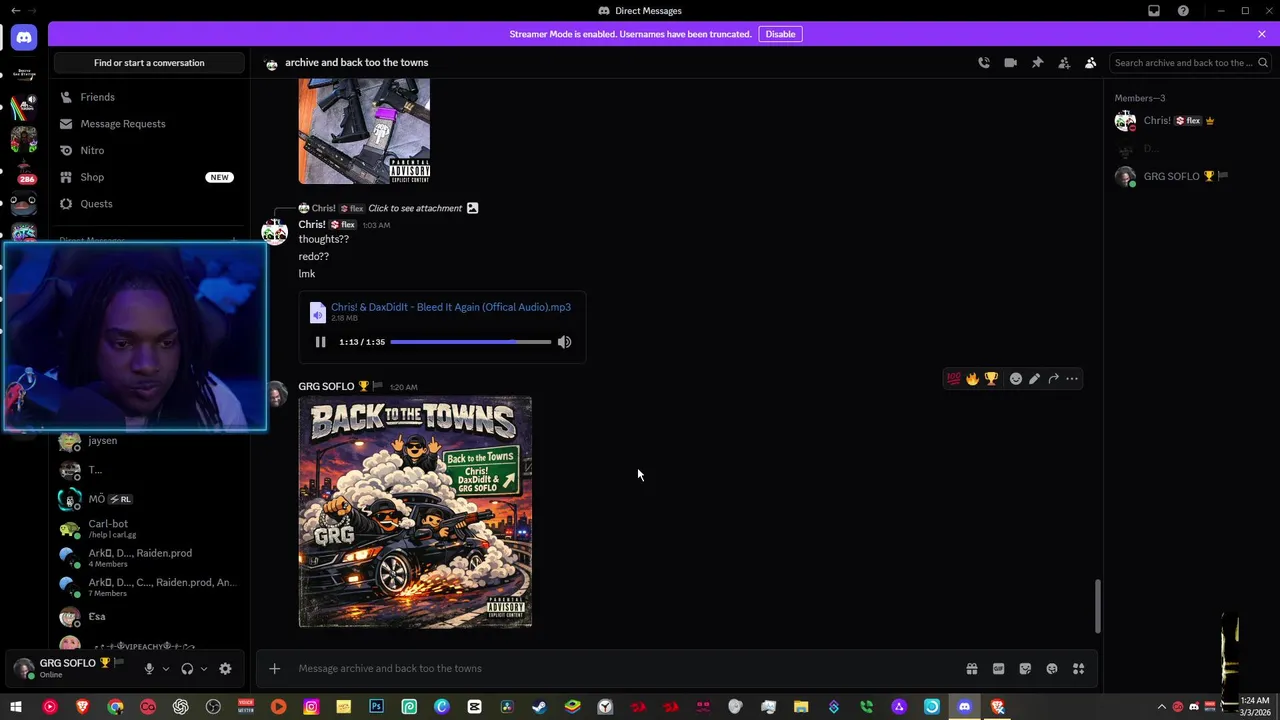The height and width of the screenshot is (720, 1280).
Task: Open the Apps launcher in message box
Action: point(1079,669)
